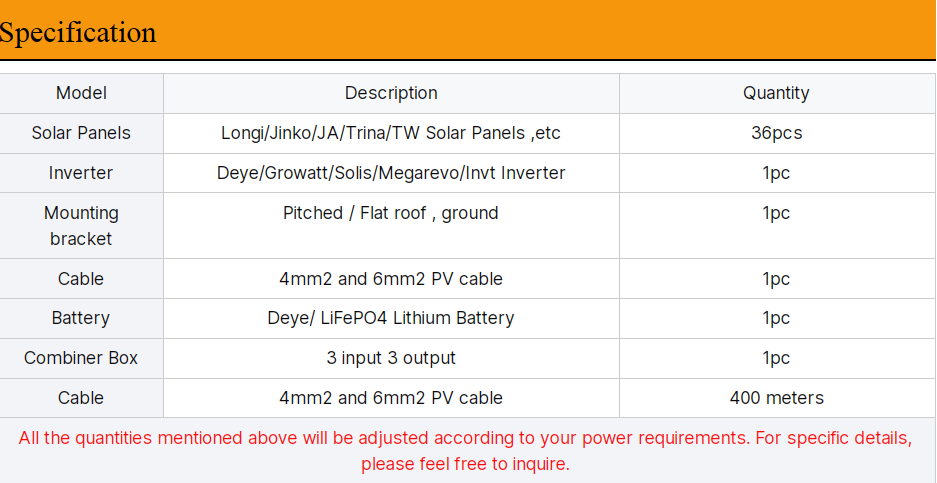
Task: Click the Inverter row 1pc quantity
Action: [x=776, y=173]
